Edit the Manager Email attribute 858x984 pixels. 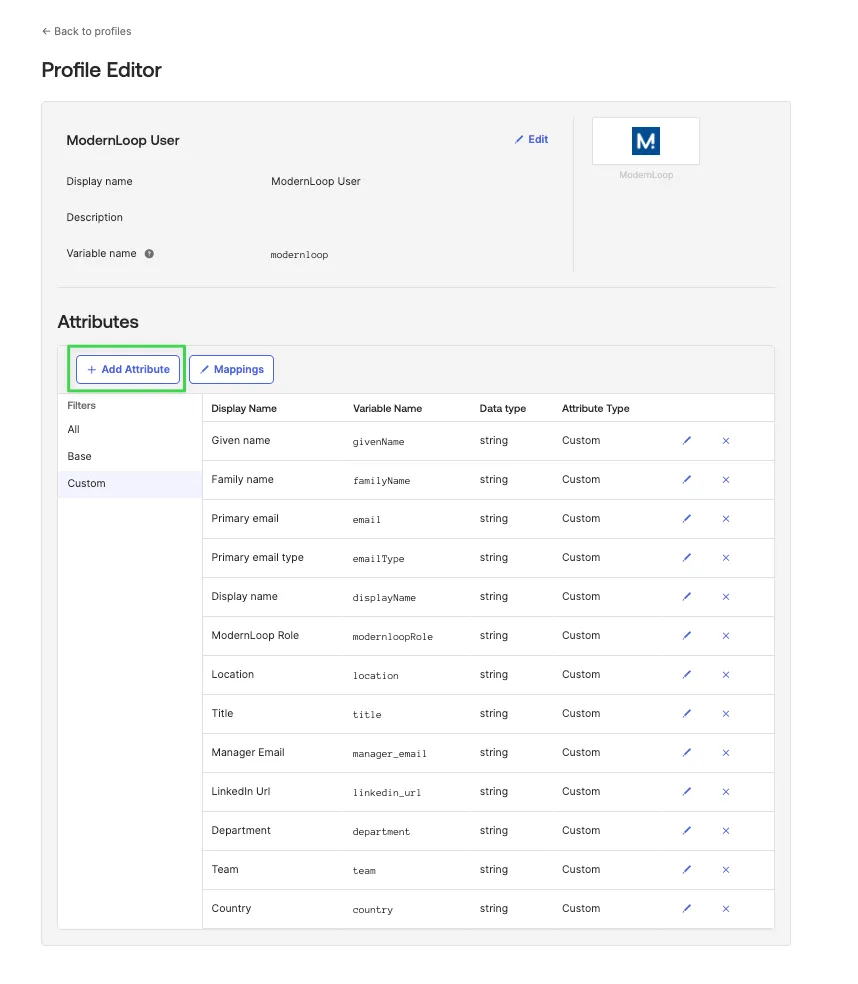click(x=687, y=752)
